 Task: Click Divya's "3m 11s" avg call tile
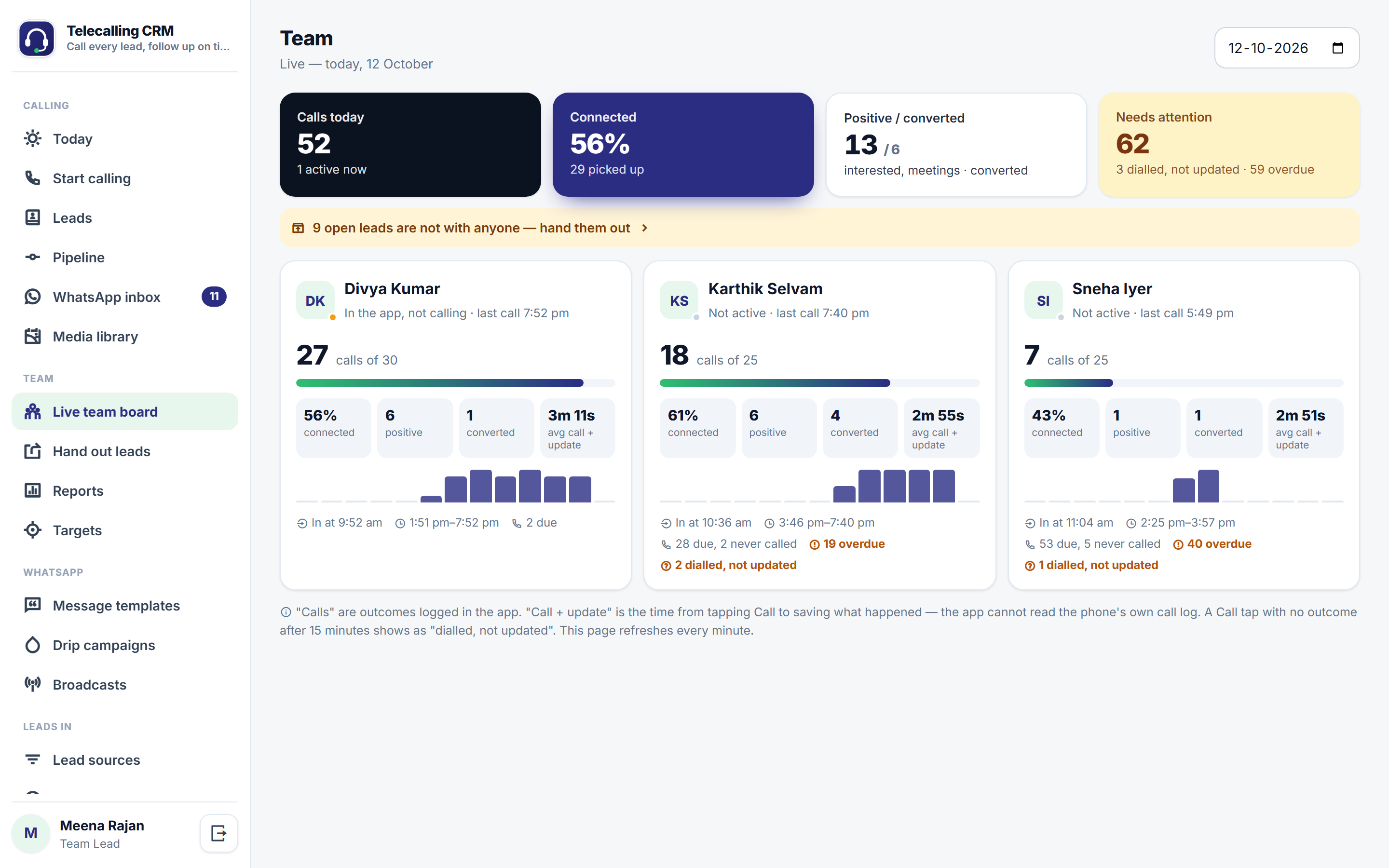[x=577, y=428]
